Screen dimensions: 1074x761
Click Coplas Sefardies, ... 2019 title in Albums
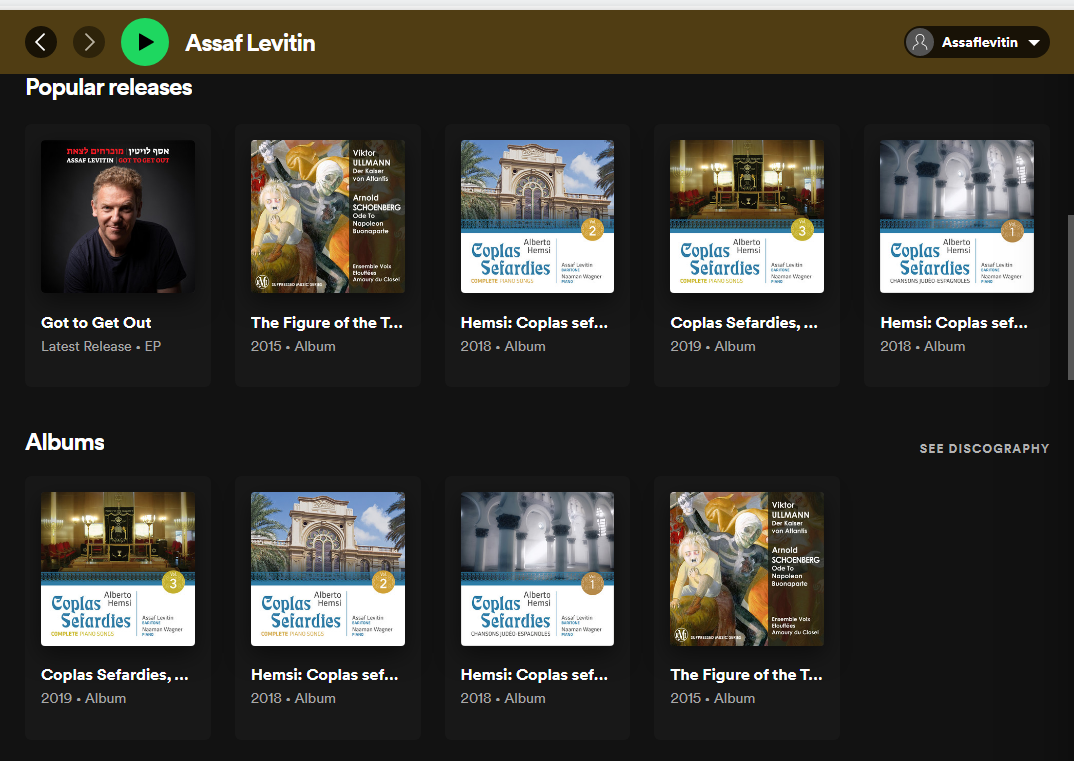coord(114,675)
